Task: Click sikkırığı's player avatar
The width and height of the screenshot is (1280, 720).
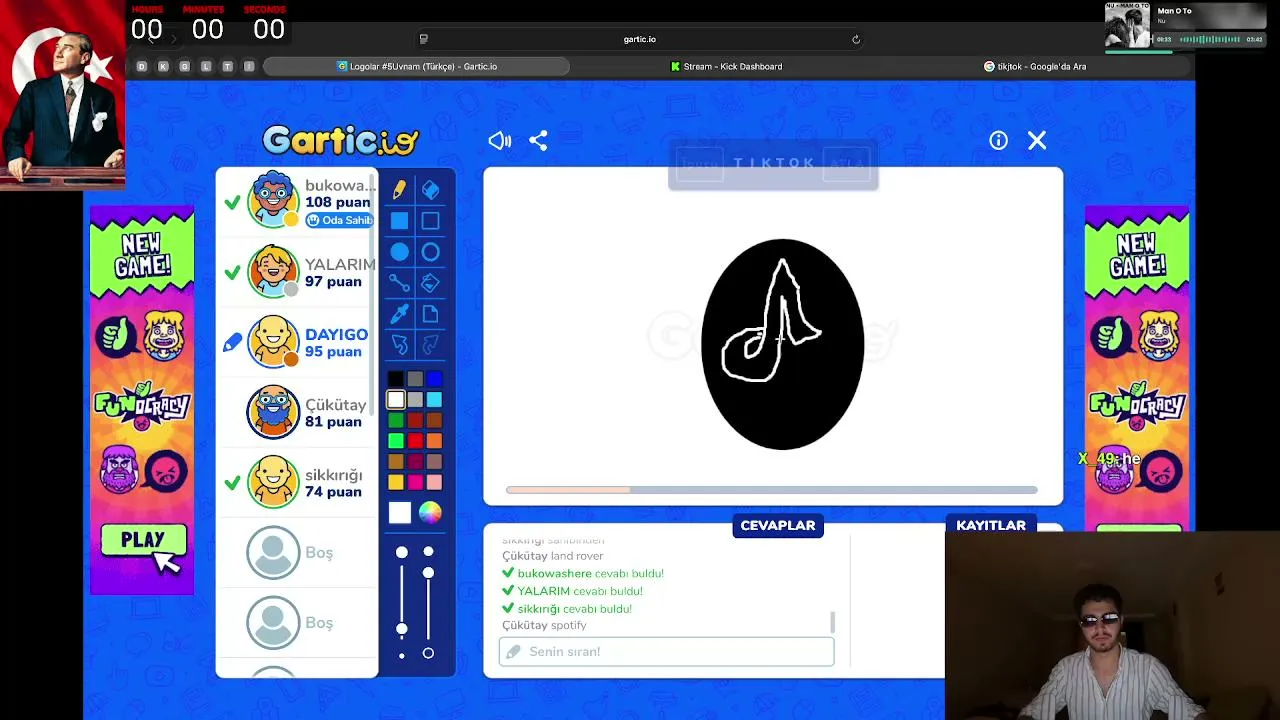Action: pos(273,482)
